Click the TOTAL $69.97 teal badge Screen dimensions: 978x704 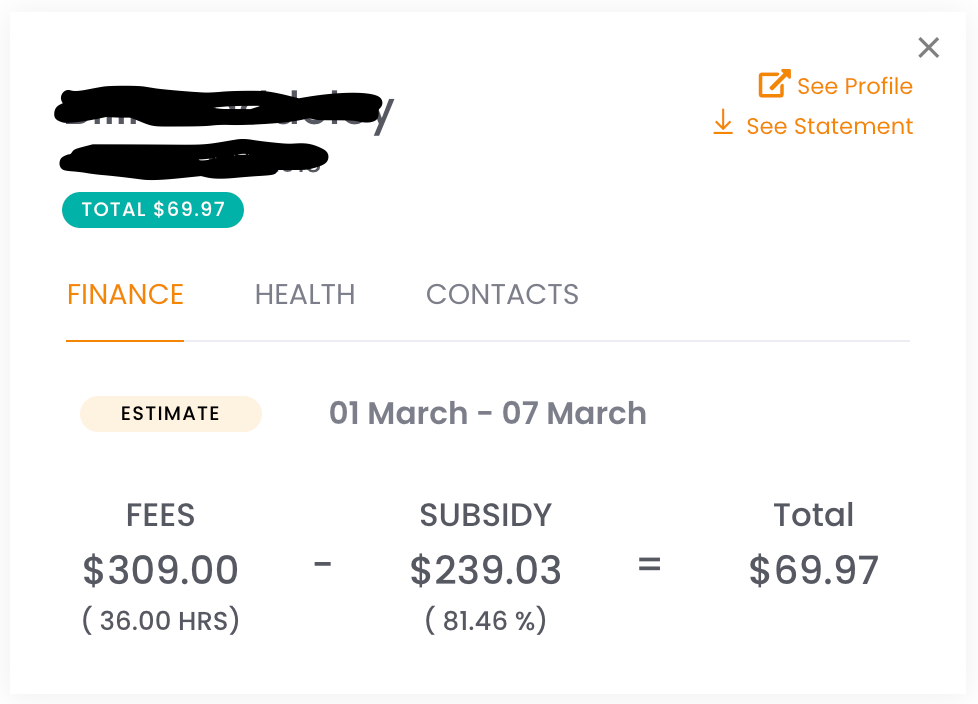(153, 210)
